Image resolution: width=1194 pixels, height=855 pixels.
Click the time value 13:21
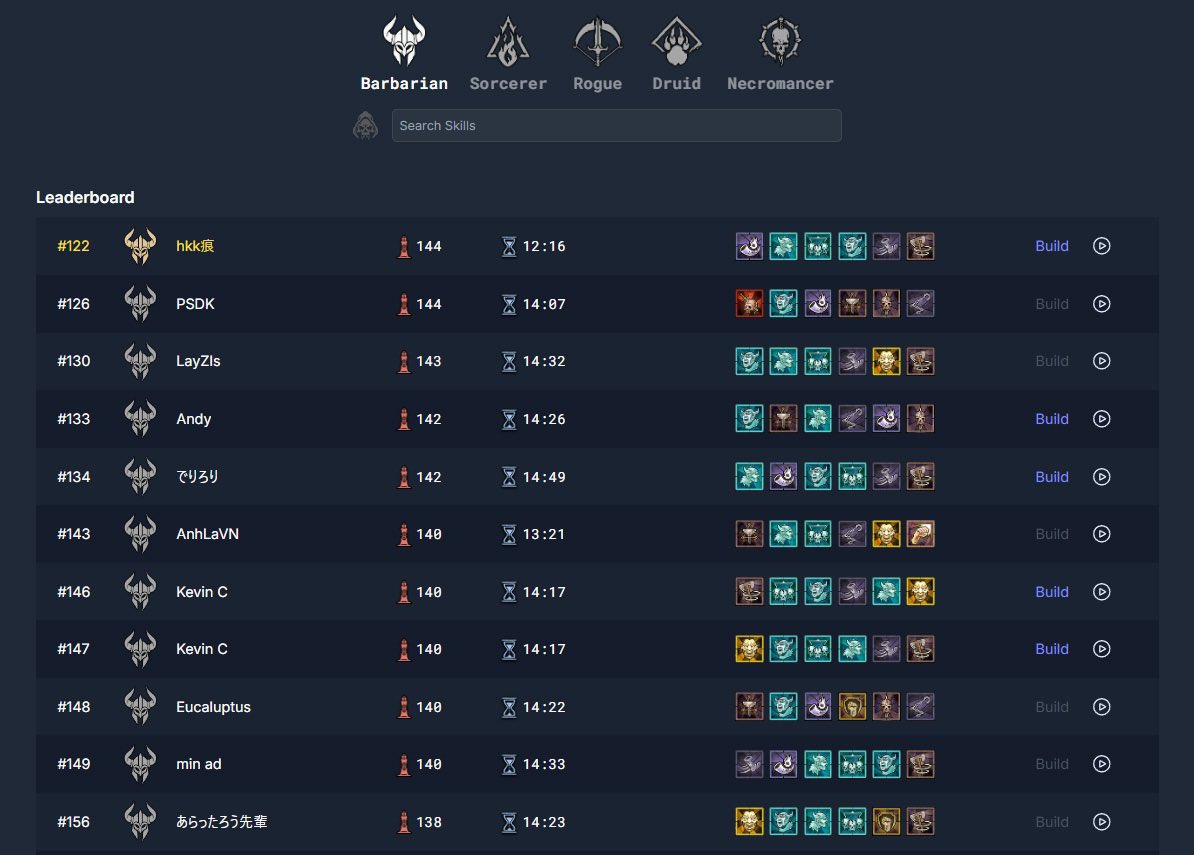(544, 534)
